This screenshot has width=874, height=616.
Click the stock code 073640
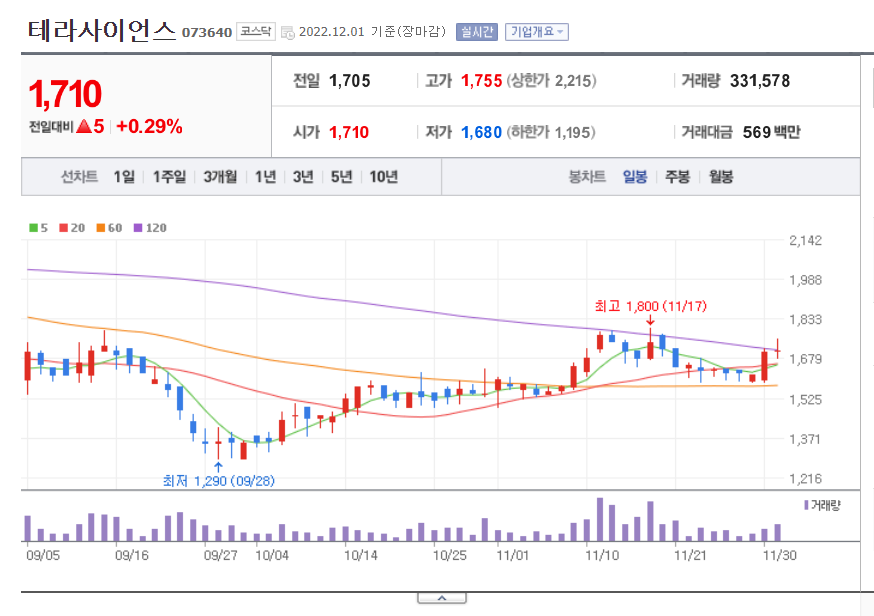tap(207, 32)
